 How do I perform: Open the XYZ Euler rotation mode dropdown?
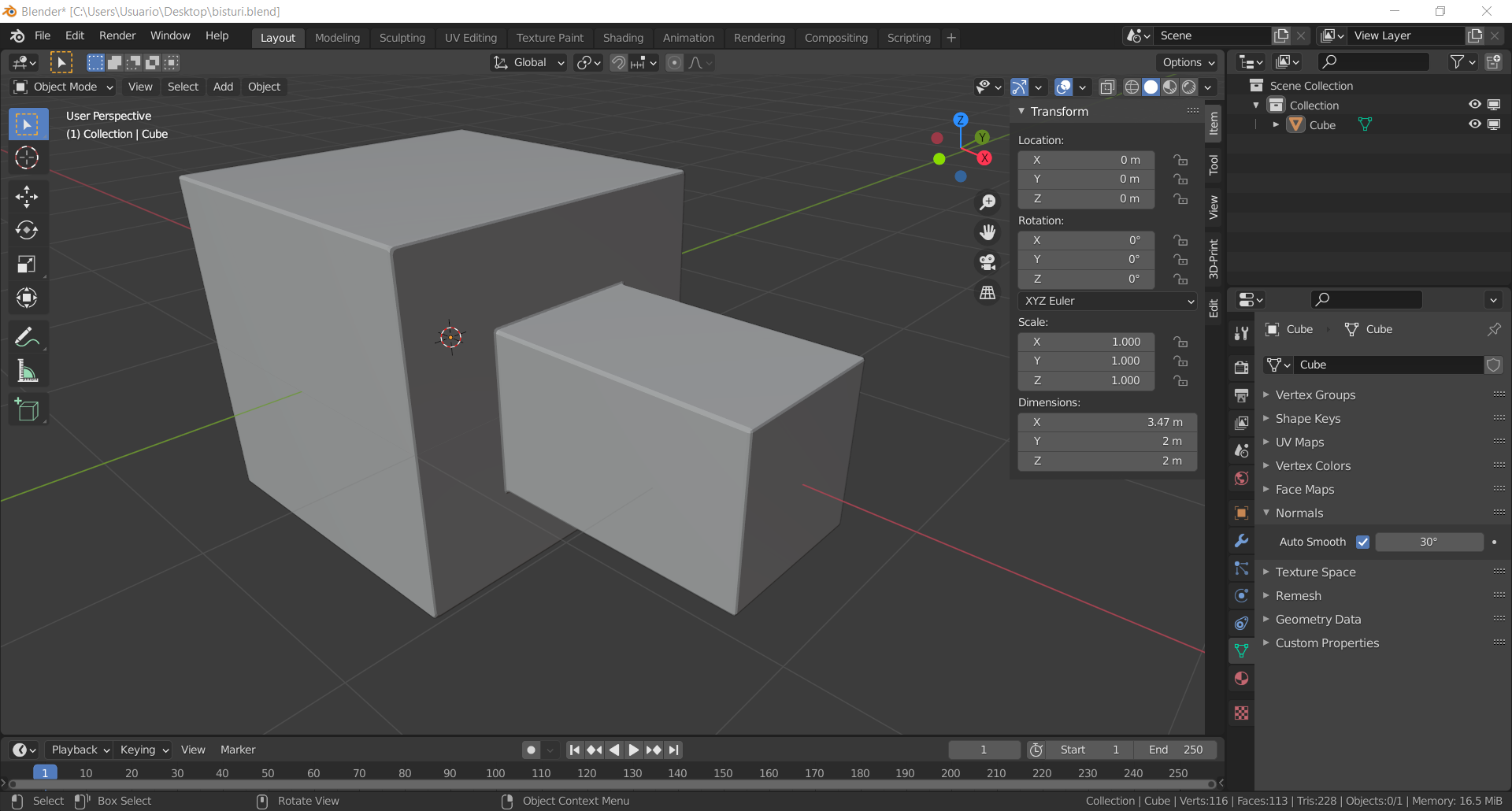pyautogui.click(x=1107, y=301)
